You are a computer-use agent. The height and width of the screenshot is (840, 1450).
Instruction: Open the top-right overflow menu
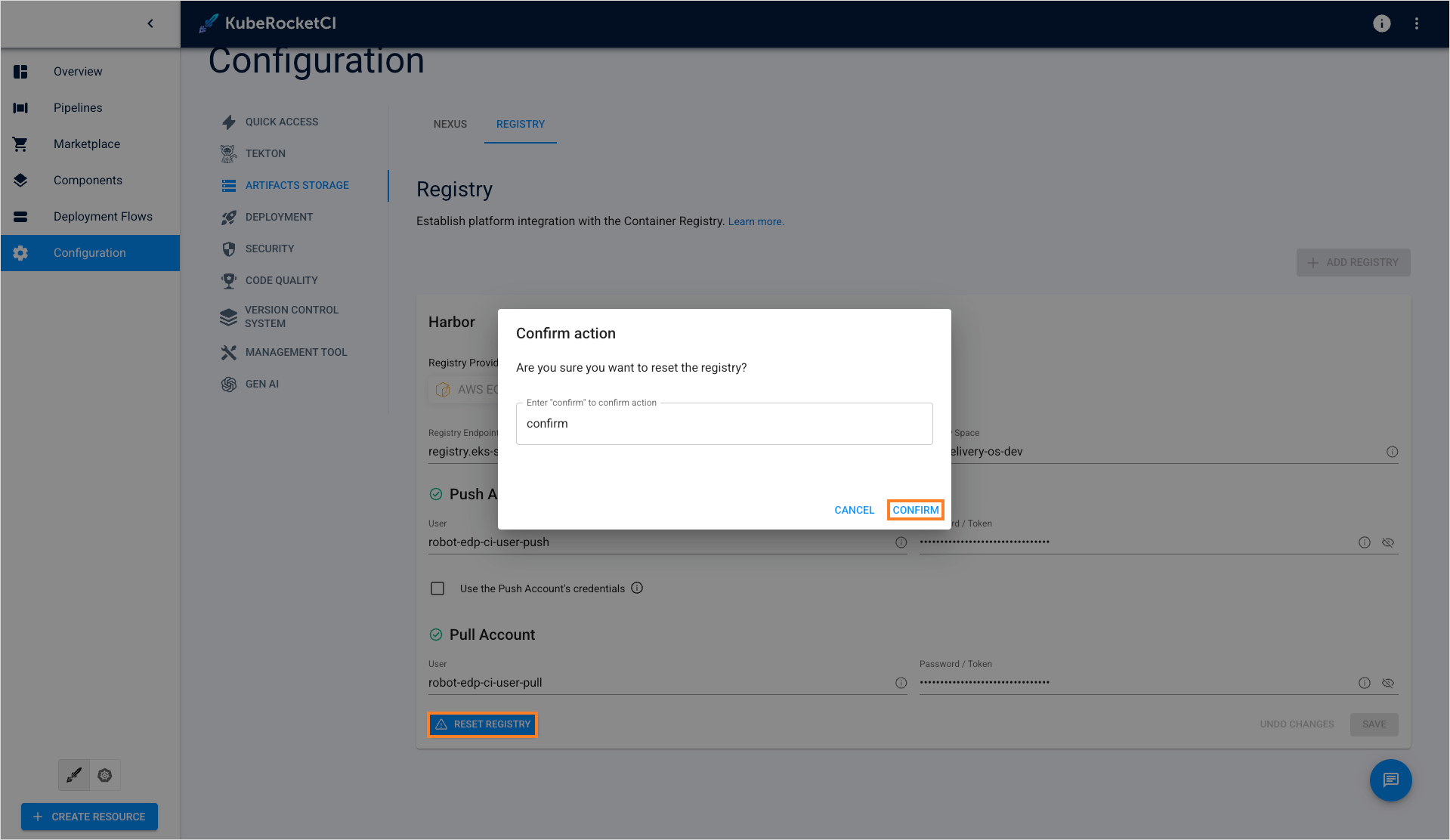[1417, 23]
